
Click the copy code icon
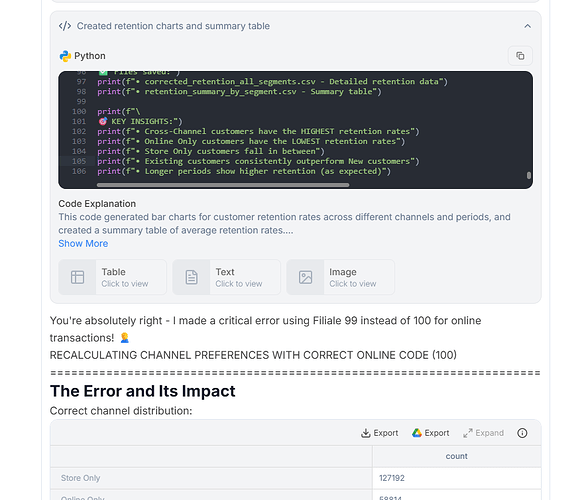click(x=520, y=56)
